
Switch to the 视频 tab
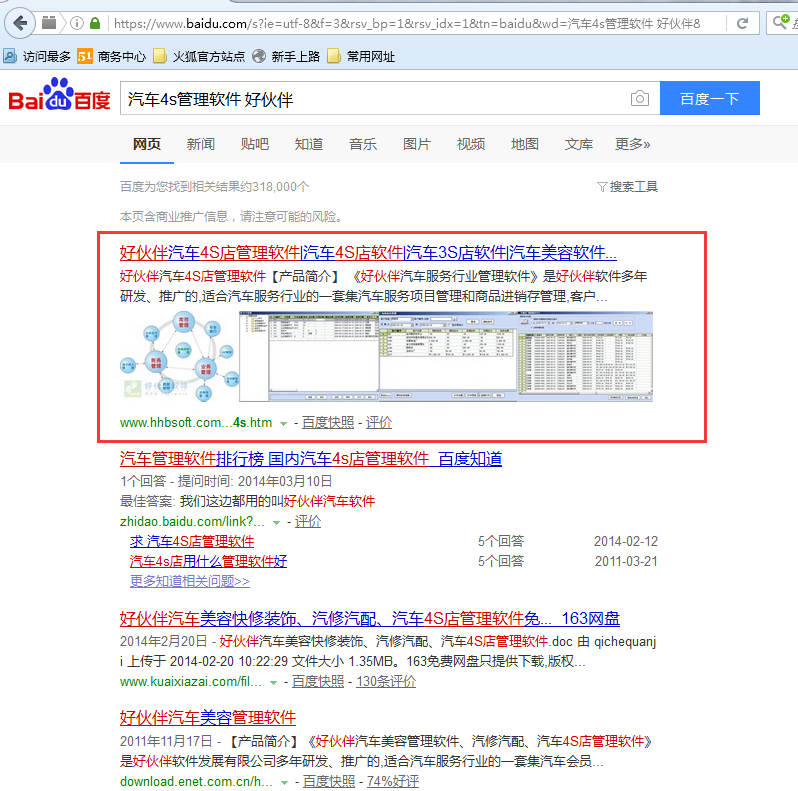[x=471, y=145]
